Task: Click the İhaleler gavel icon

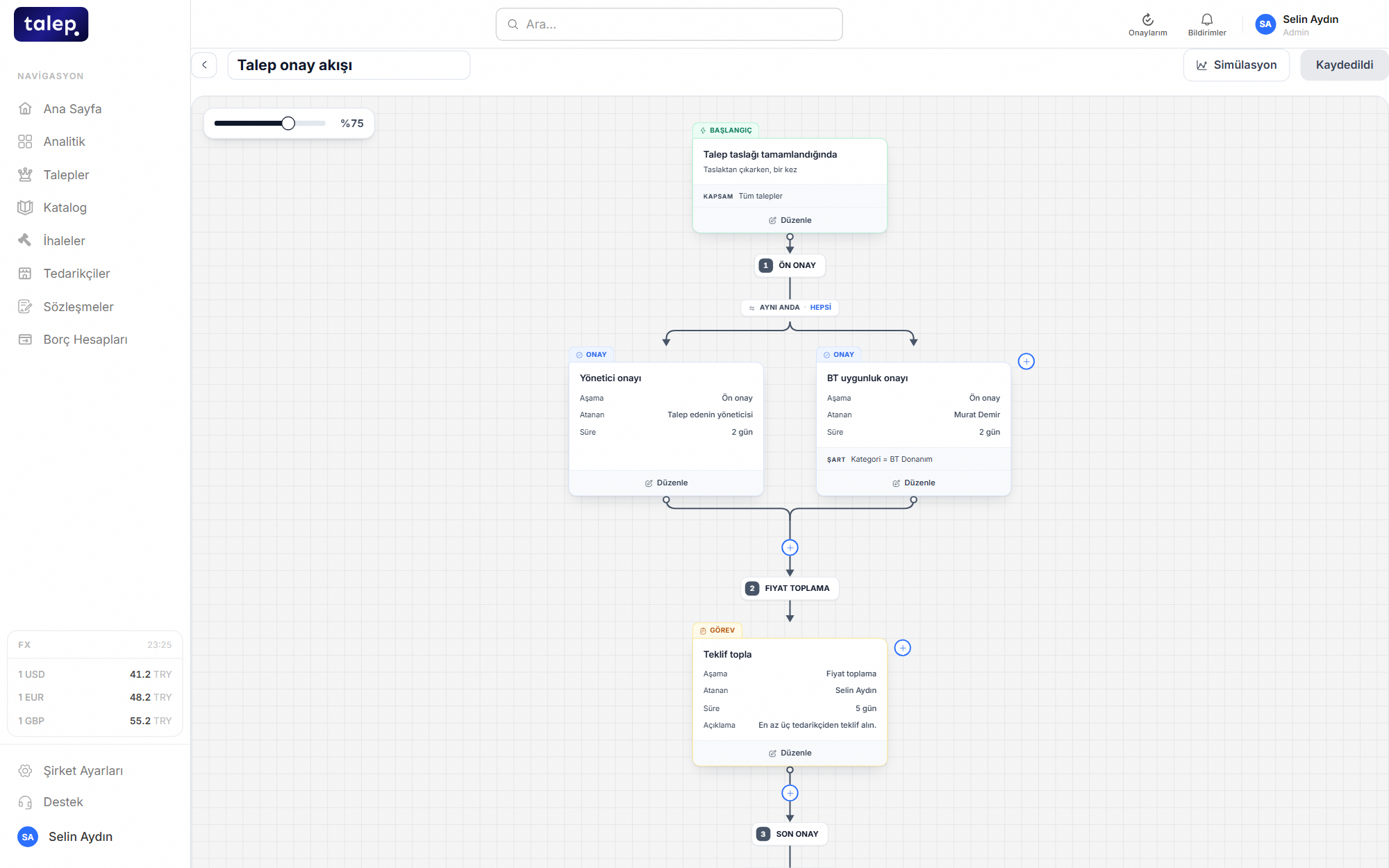Action: (25, 240)
